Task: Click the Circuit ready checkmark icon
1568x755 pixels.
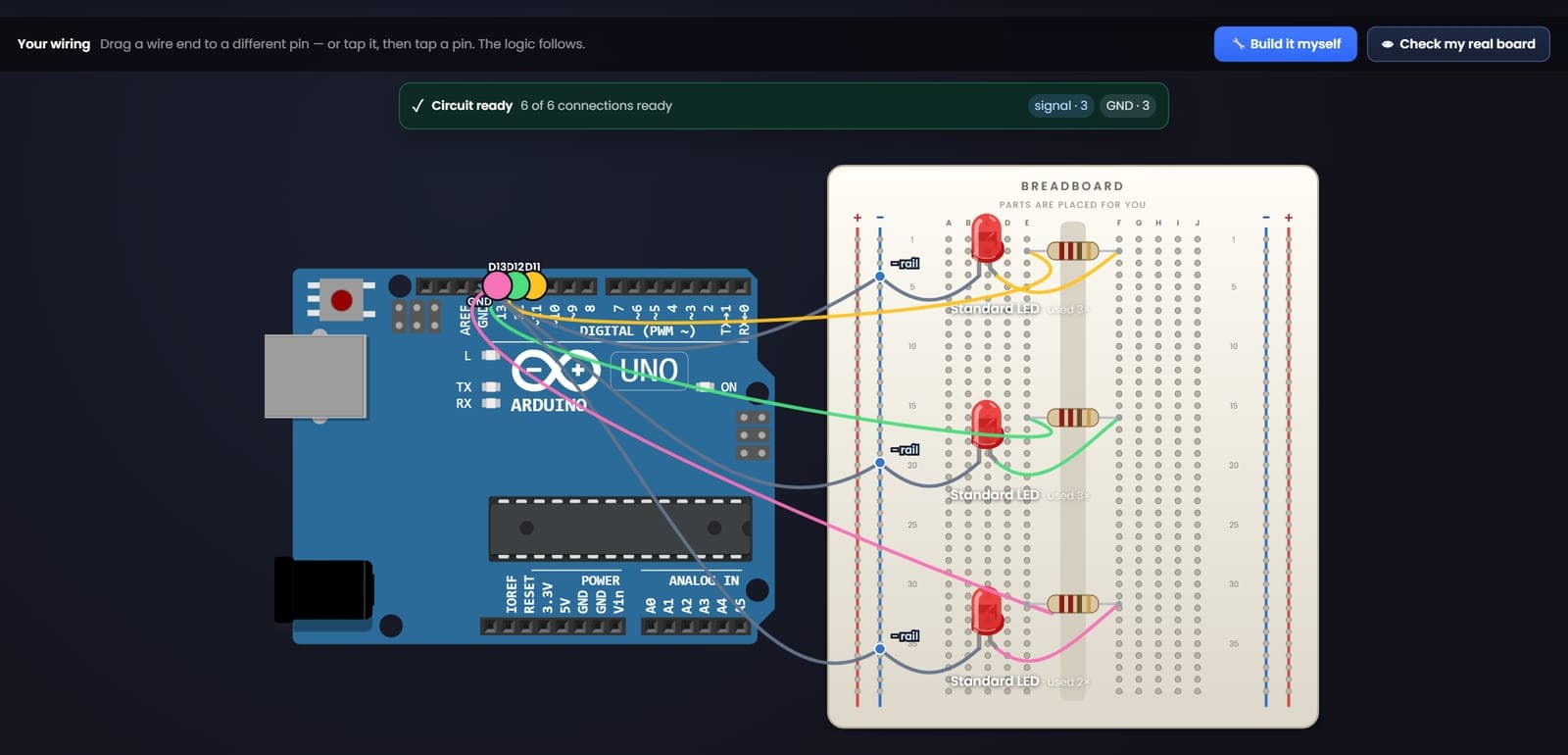Action: click(417, 106)
